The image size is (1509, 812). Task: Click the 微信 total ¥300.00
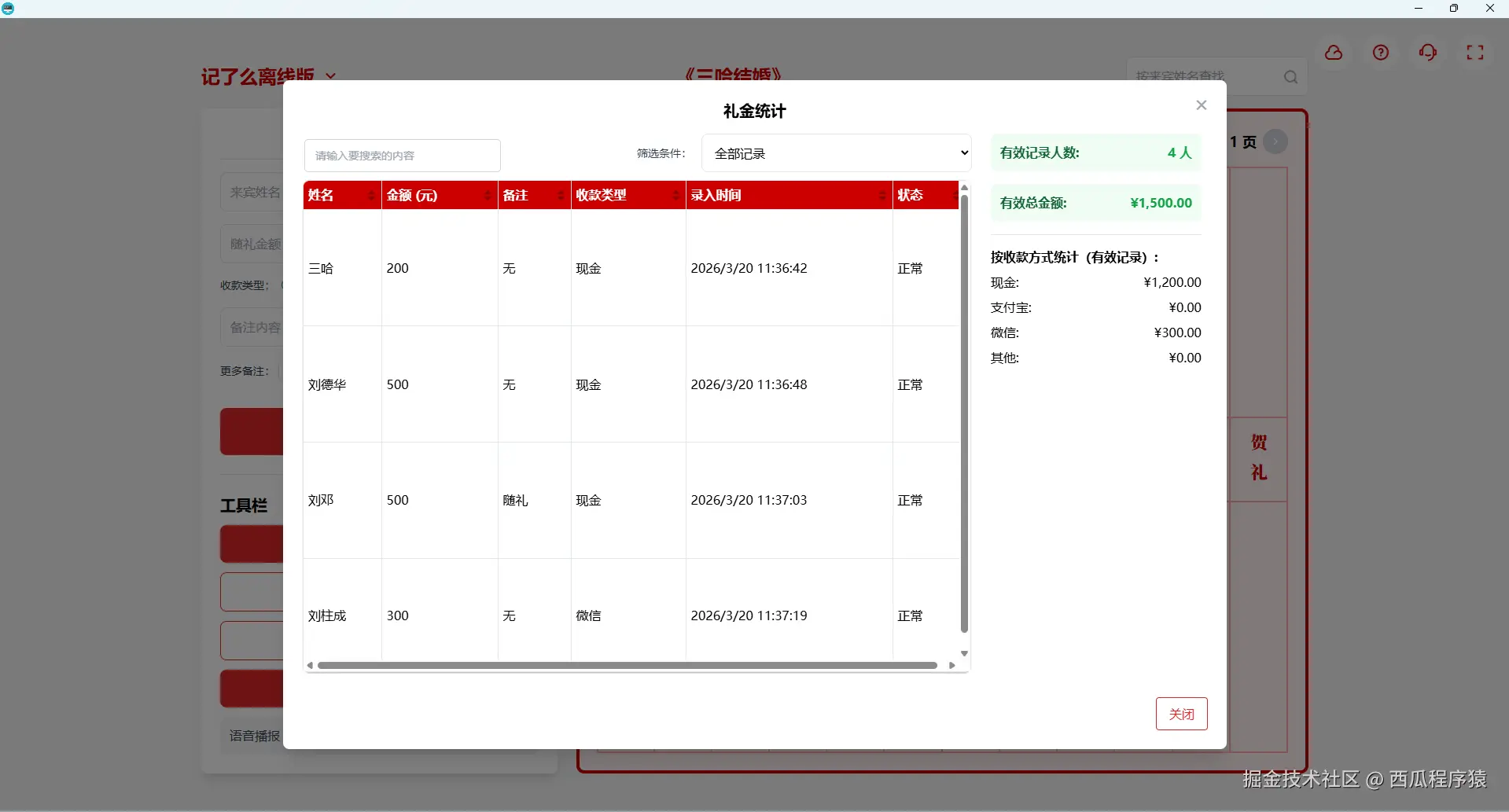tap(1178, 333)
